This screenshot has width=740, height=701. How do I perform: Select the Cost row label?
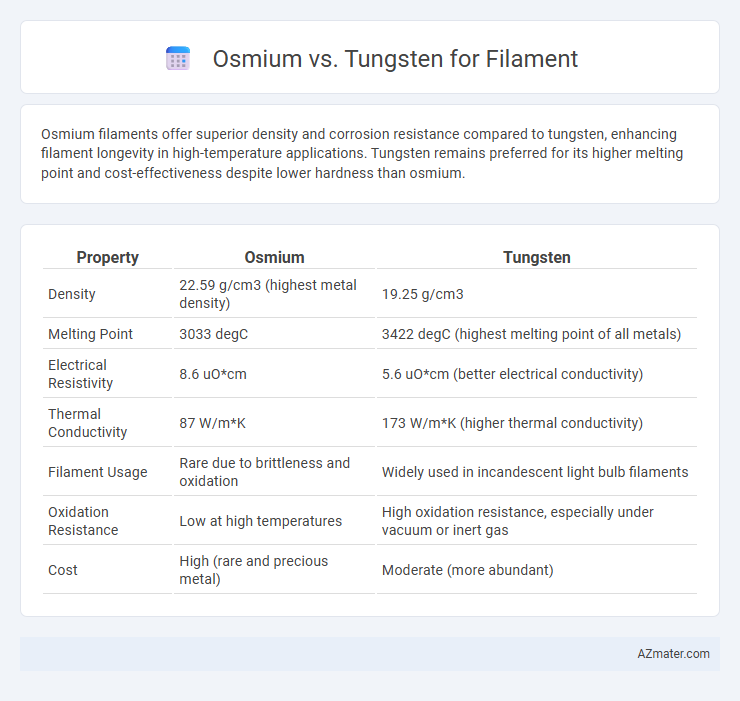pos(63,570)
